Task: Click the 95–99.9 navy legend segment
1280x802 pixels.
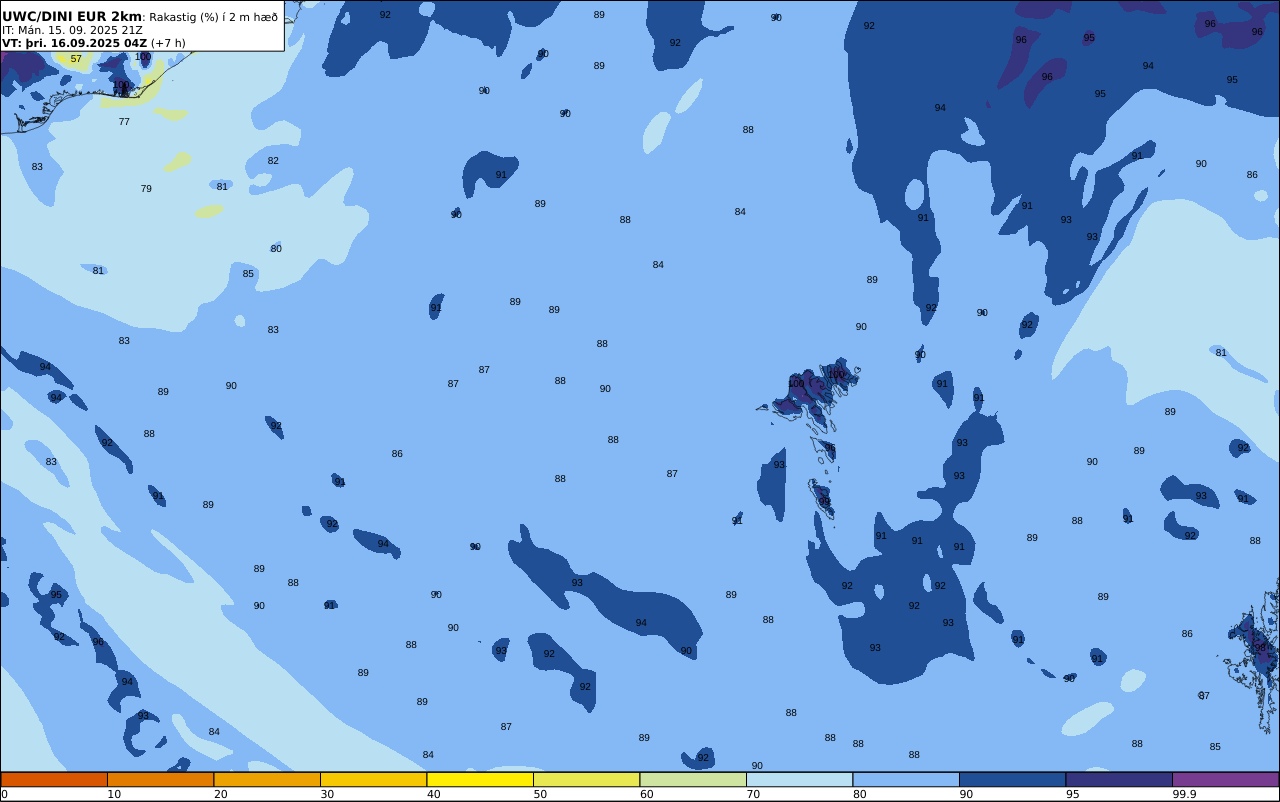Action: click(x=1119, y=779)
